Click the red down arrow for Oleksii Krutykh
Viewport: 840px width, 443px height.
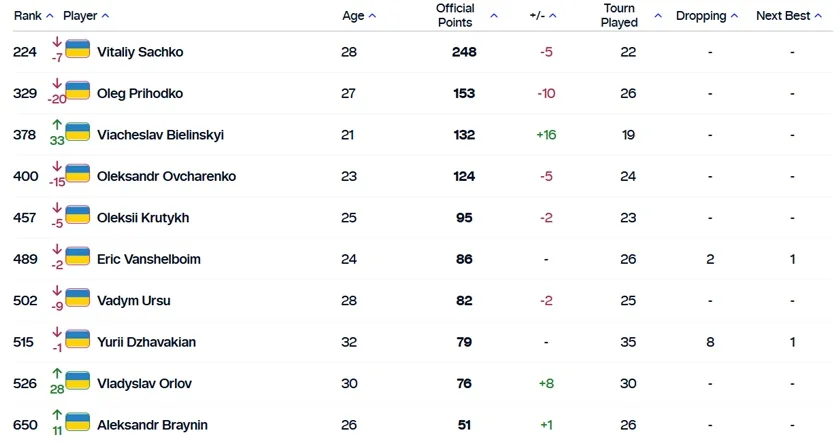[x=57, y=208]
